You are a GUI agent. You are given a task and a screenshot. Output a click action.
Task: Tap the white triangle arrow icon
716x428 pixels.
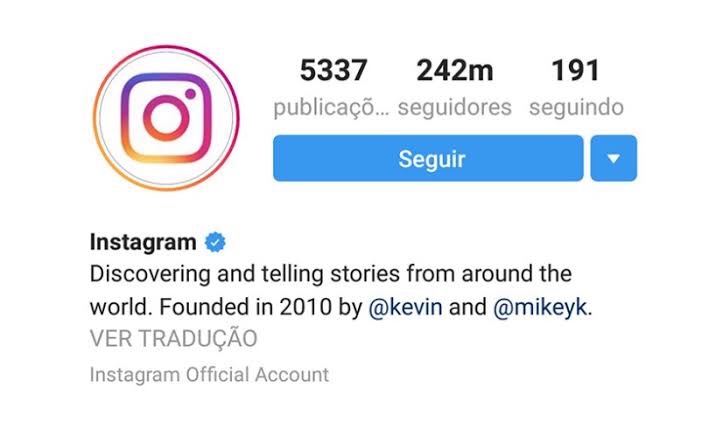click(613, 159)
